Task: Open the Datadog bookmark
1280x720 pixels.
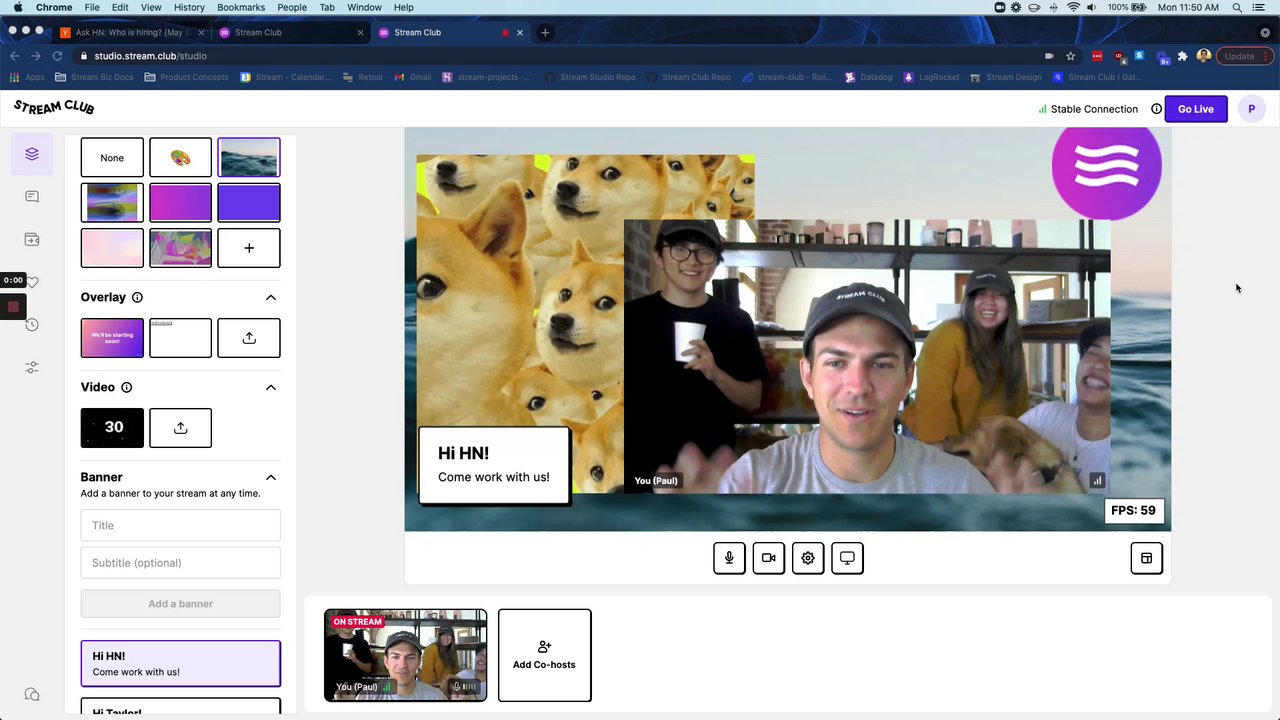Action: pos(868,77)
